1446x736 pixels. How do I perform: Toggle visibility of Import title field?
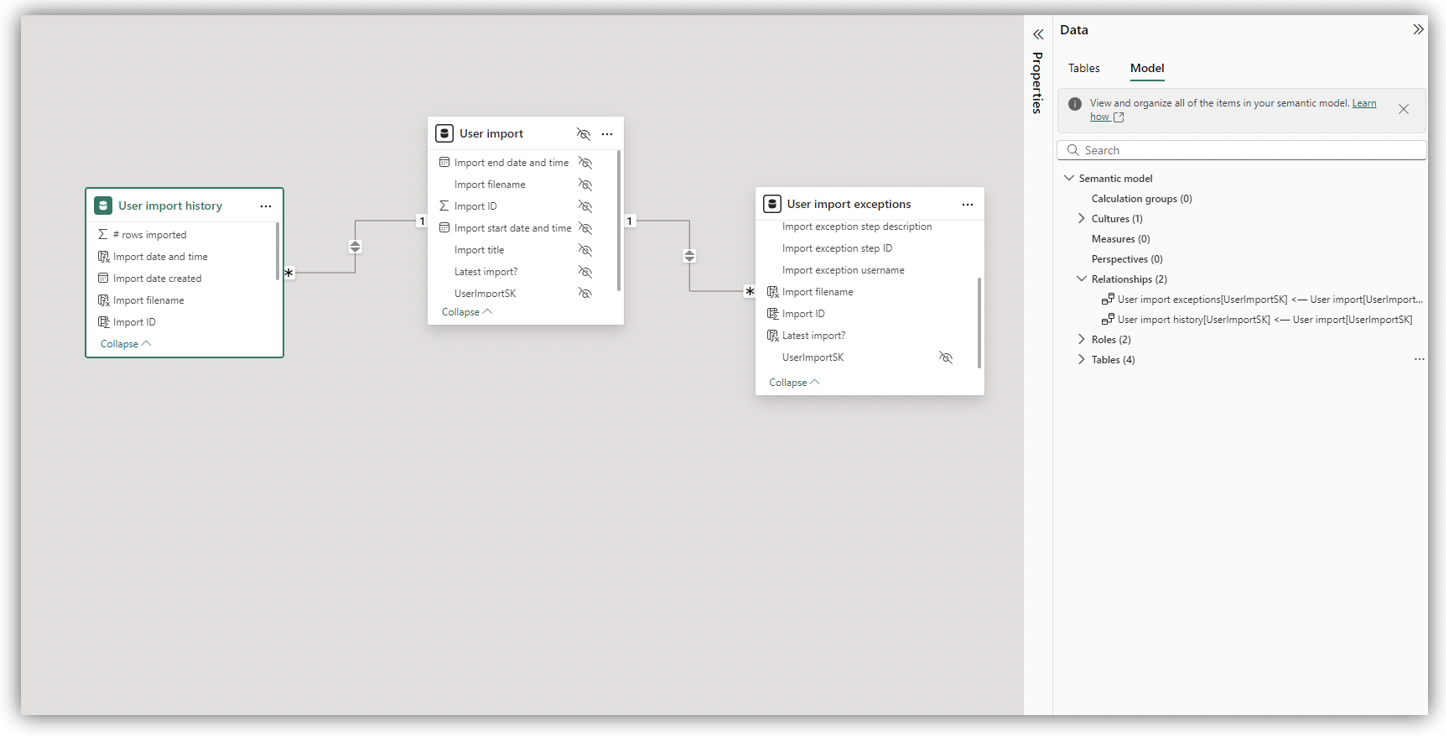pos(586,251)
